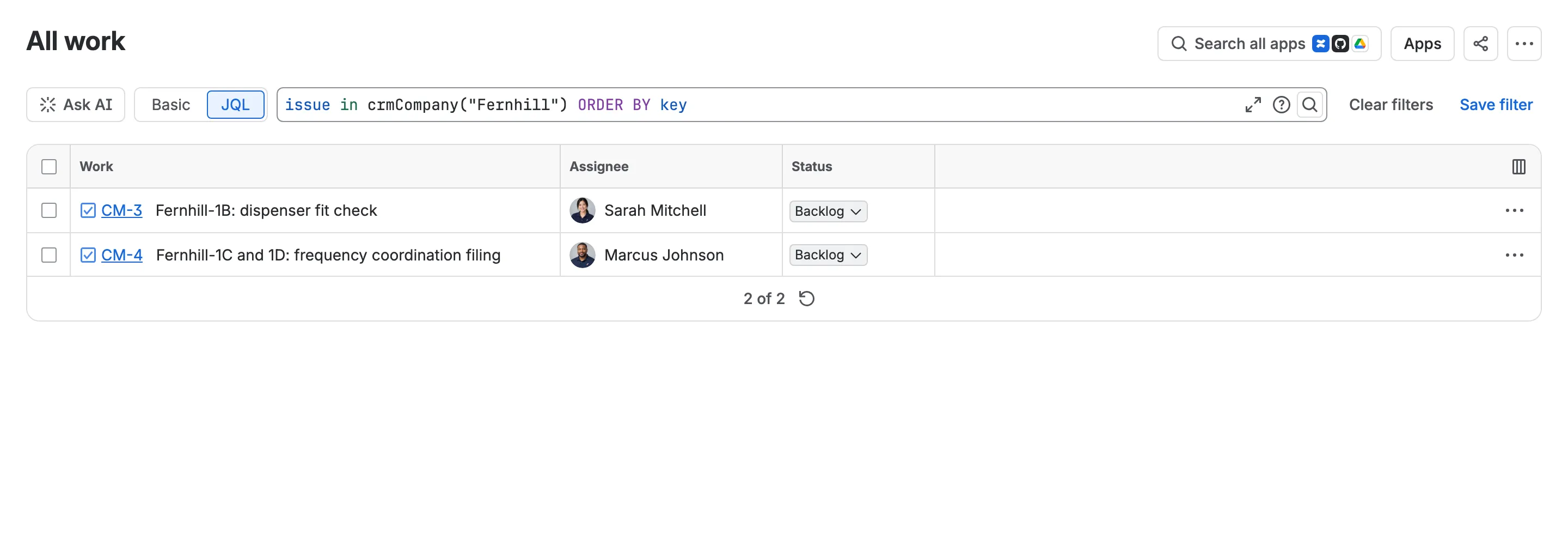Refresh results with the circular arrow icon
The image size is (1568, 558).
pyautogui.click(x=806, y=299)
